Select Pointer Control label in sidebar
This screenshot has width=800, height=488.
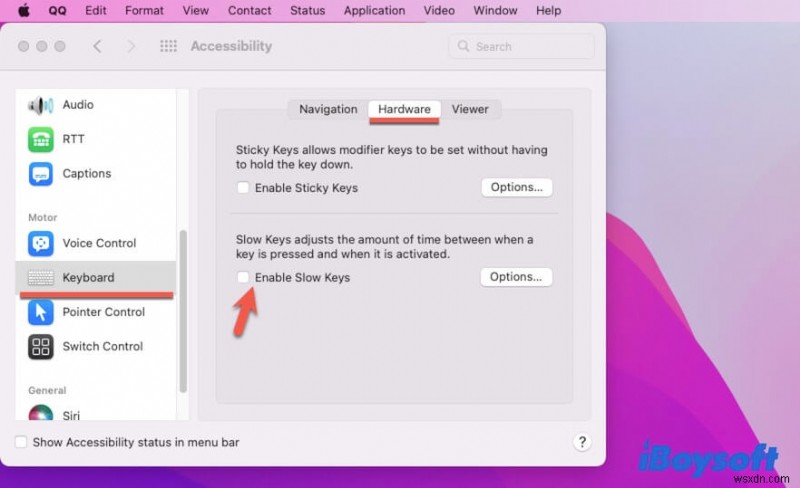coord(104,312)
